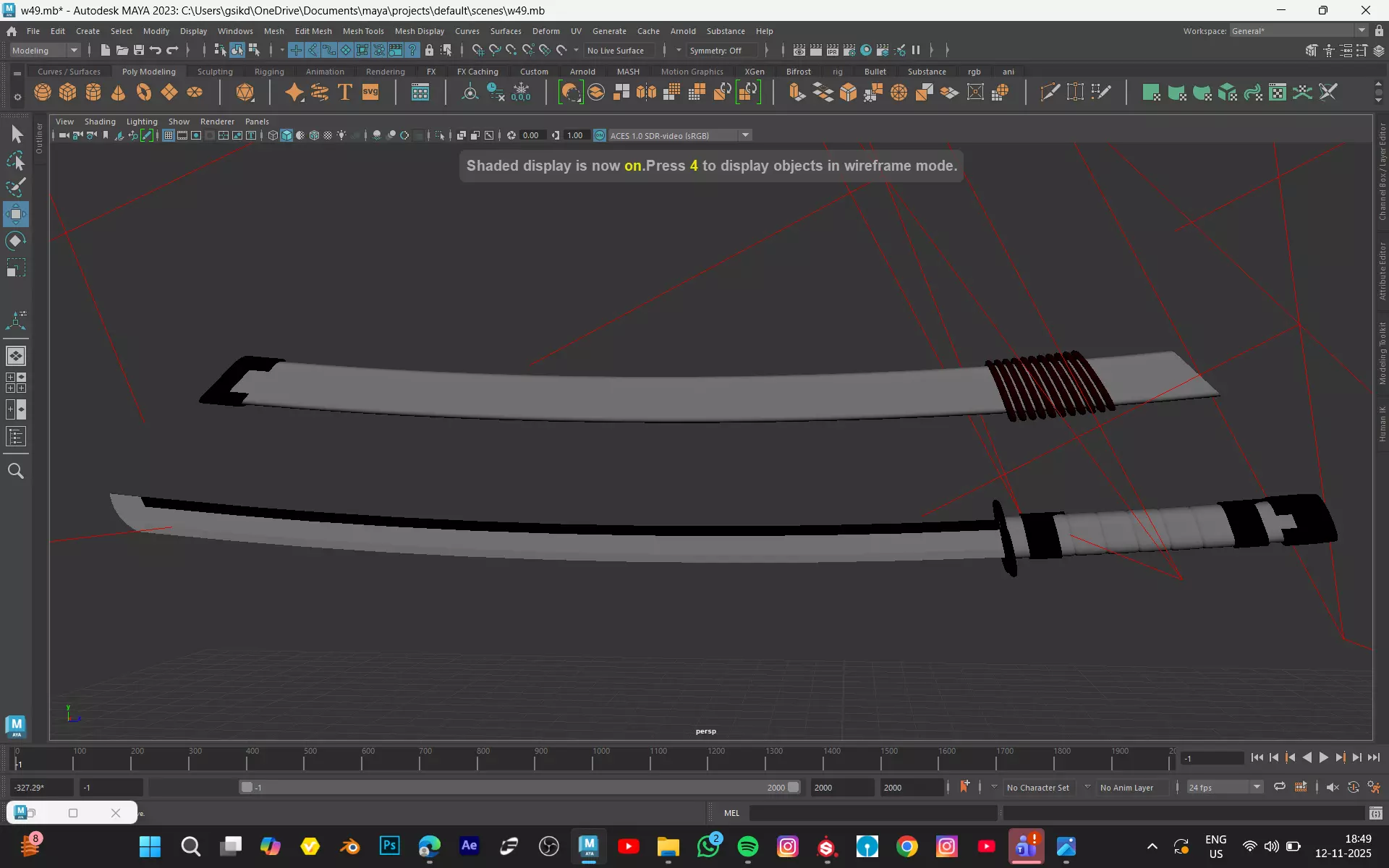This screenshot has width=1389, height=868.
Task: Click the MEL command language label
Action: point(731,813)
